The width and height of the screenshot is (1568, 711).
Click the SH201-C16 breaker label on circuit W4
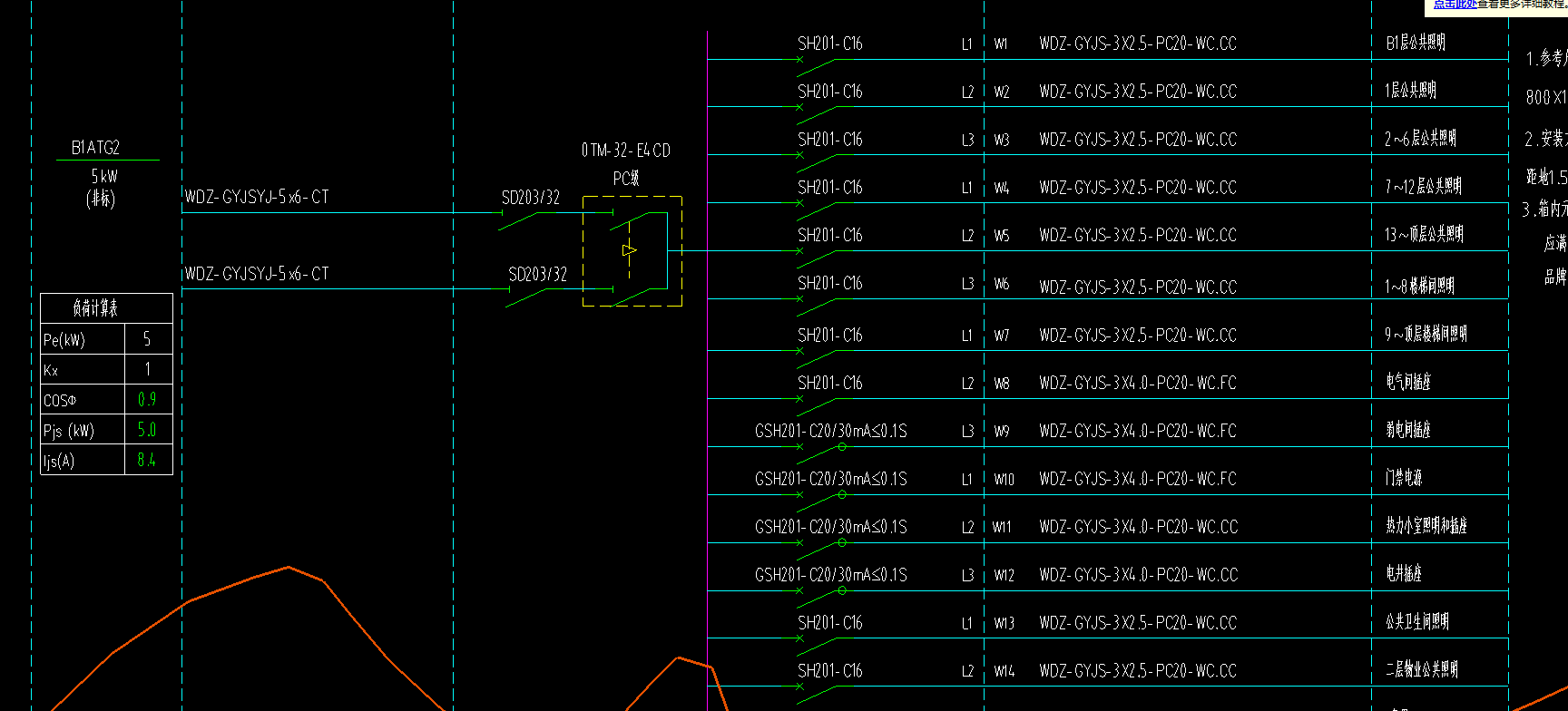(830, 188)
